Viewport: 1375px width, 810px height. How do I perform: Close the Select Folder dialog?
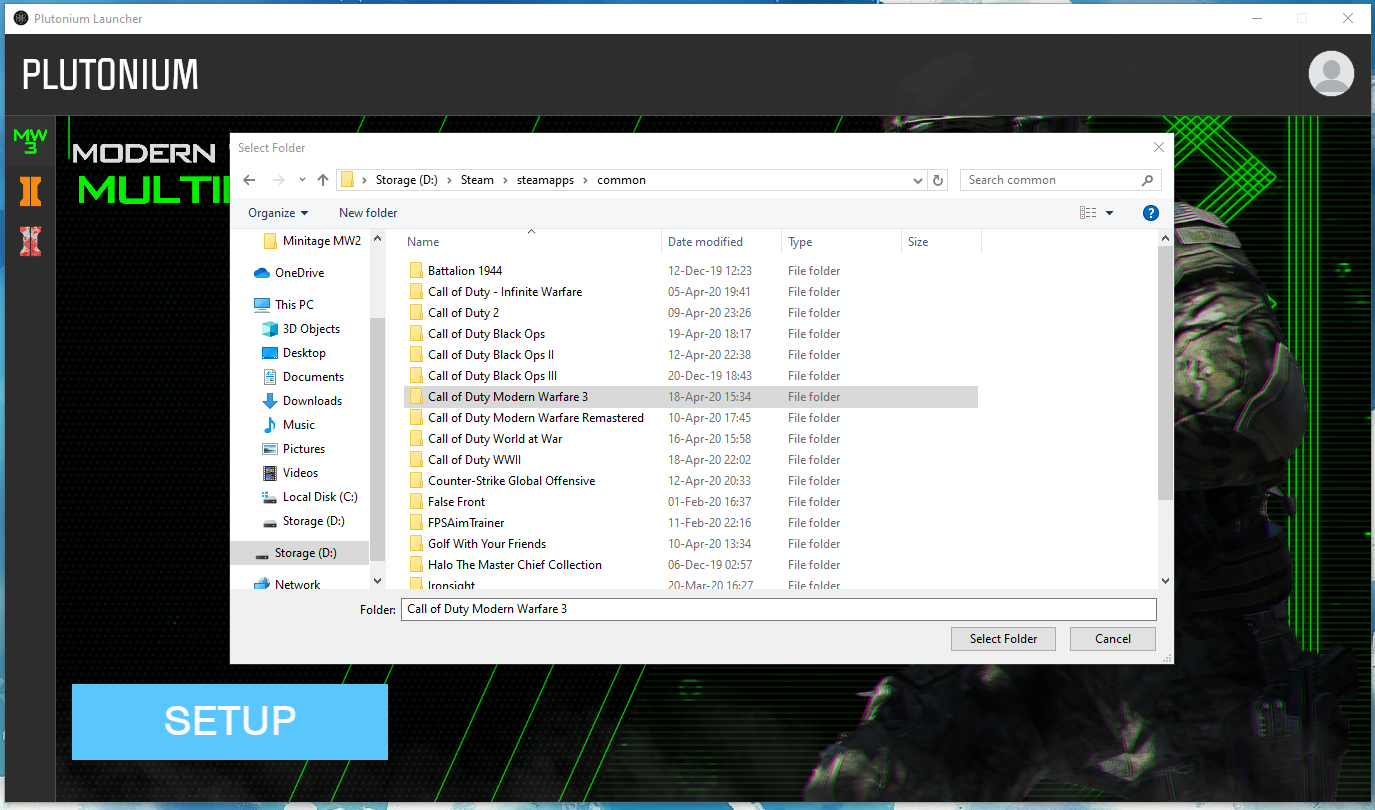1158,147
